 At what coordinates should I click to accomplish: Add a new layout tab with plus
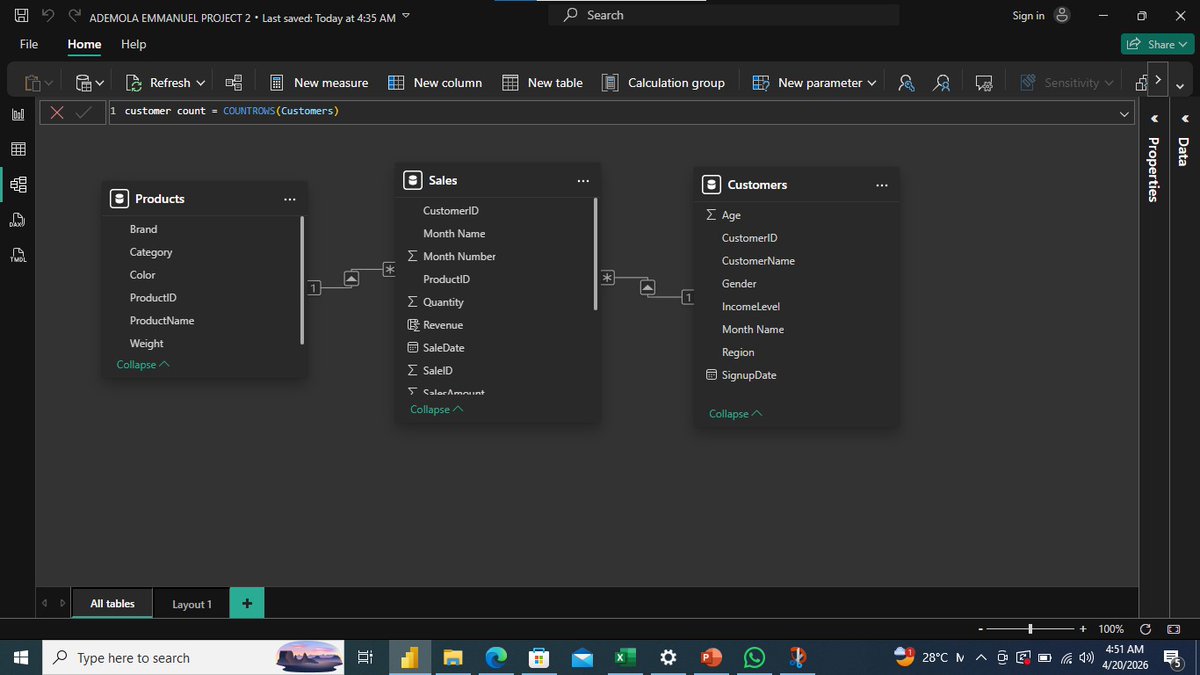[x=247, y=603]
